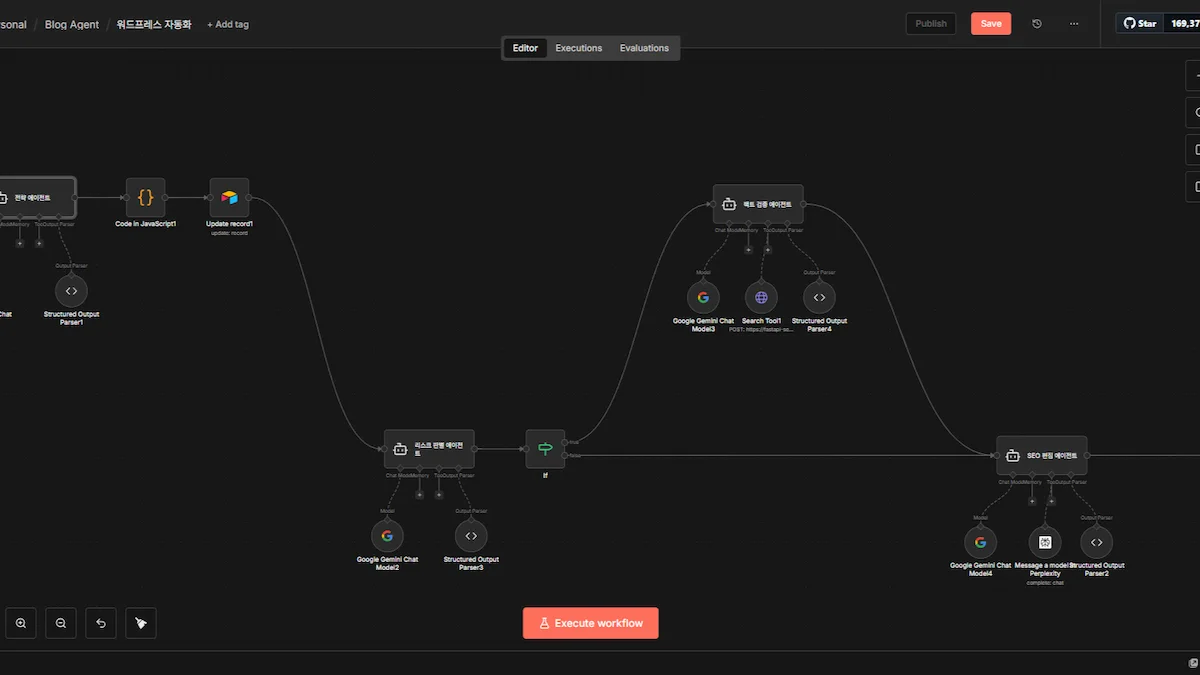The width and height of the screenshot is (1200, 675).
Task: Open workflow history clock icon
Action: coord(1037,24)
